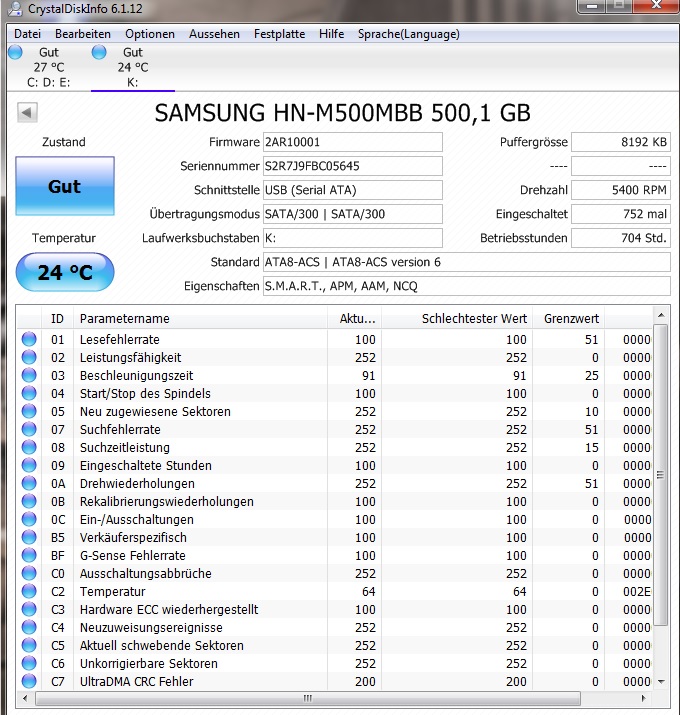
Task: Select the Temperatur parameter name text
Action: [113, 591]
